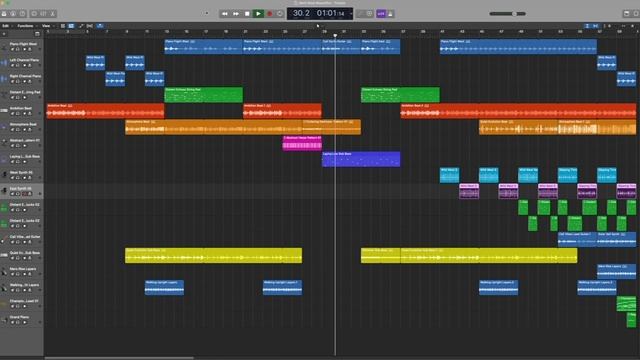This screenshot has width=640, height=360.
Task: Toggle vertical auto zoom button
Action: pos(587,26)
